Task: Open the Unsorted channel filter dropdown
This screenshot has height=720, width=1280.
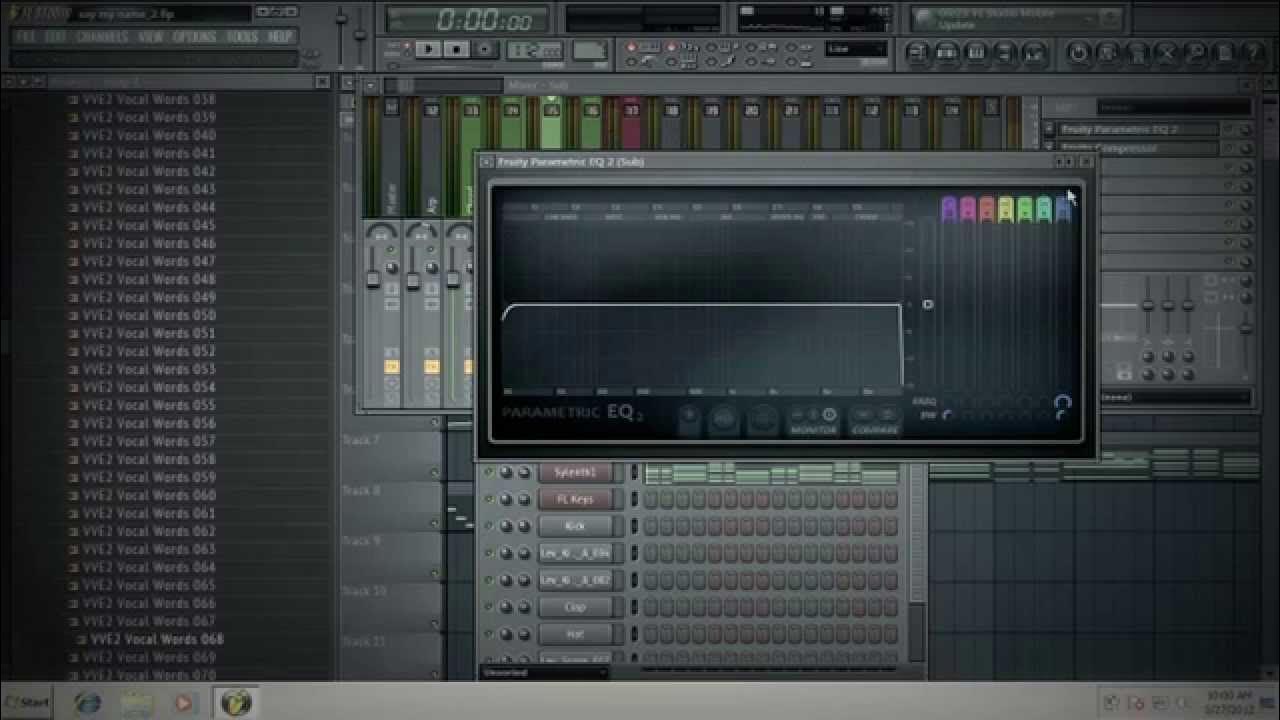Action: [543, 672]
